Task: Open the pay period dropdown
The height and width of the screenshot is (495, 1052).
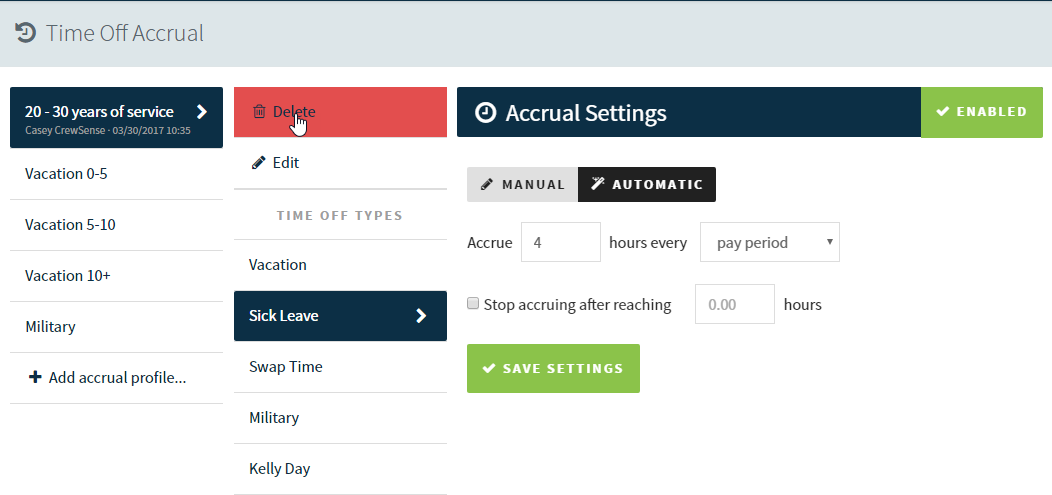Action: tap(770, 242)
